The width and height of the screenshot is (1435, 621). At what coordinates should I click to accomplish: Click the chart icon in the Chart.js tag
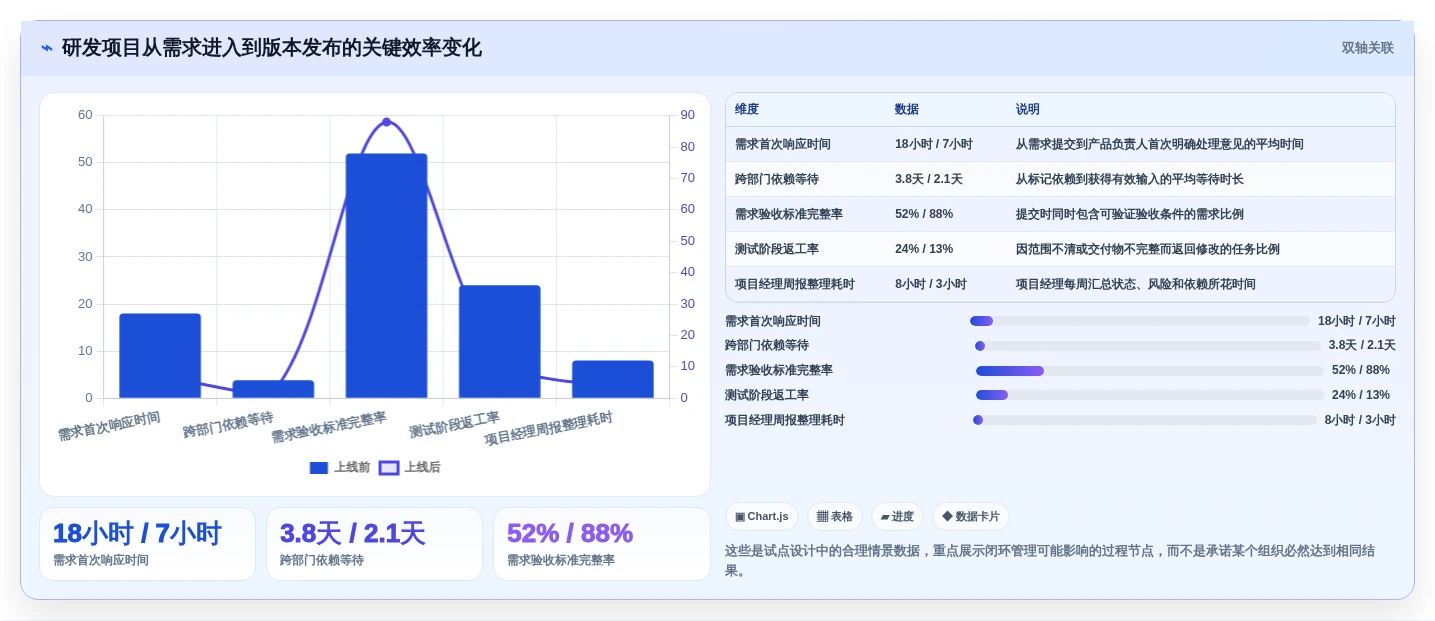(x=740, y=517)
